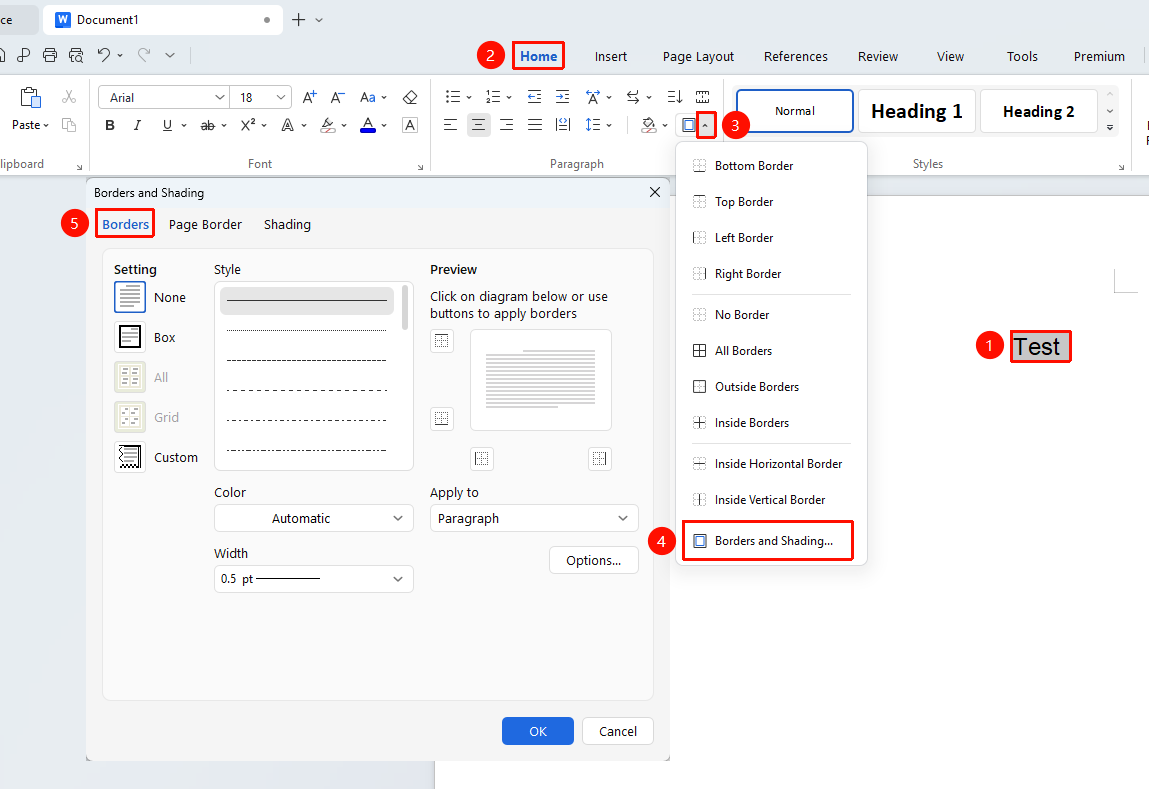Open border Options... in the dialog

click(594, 560)
